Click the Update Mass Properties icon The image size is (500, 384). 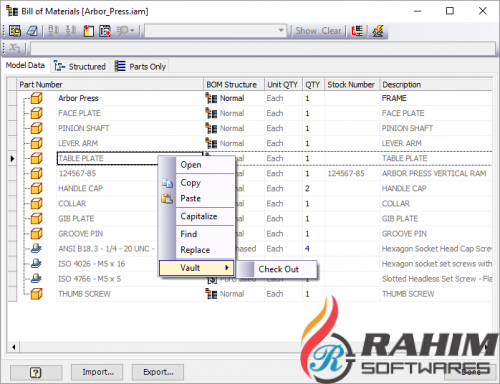pyautogui.click(x=378, y=31)
